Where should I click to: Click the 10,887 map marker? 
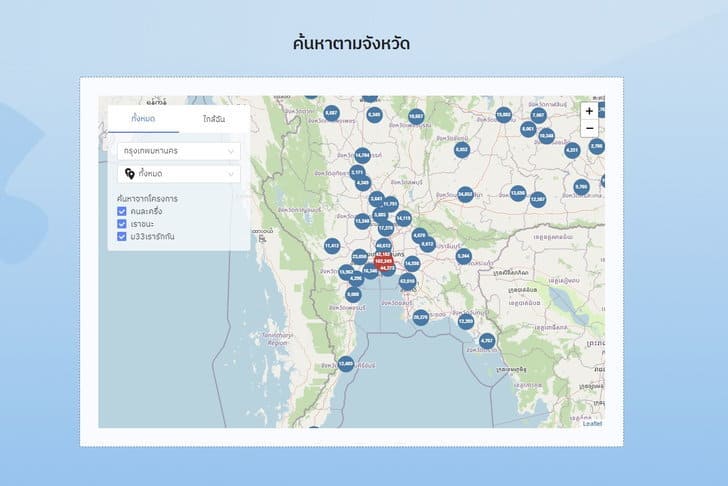pyautogui.click(x=416, y=117)
